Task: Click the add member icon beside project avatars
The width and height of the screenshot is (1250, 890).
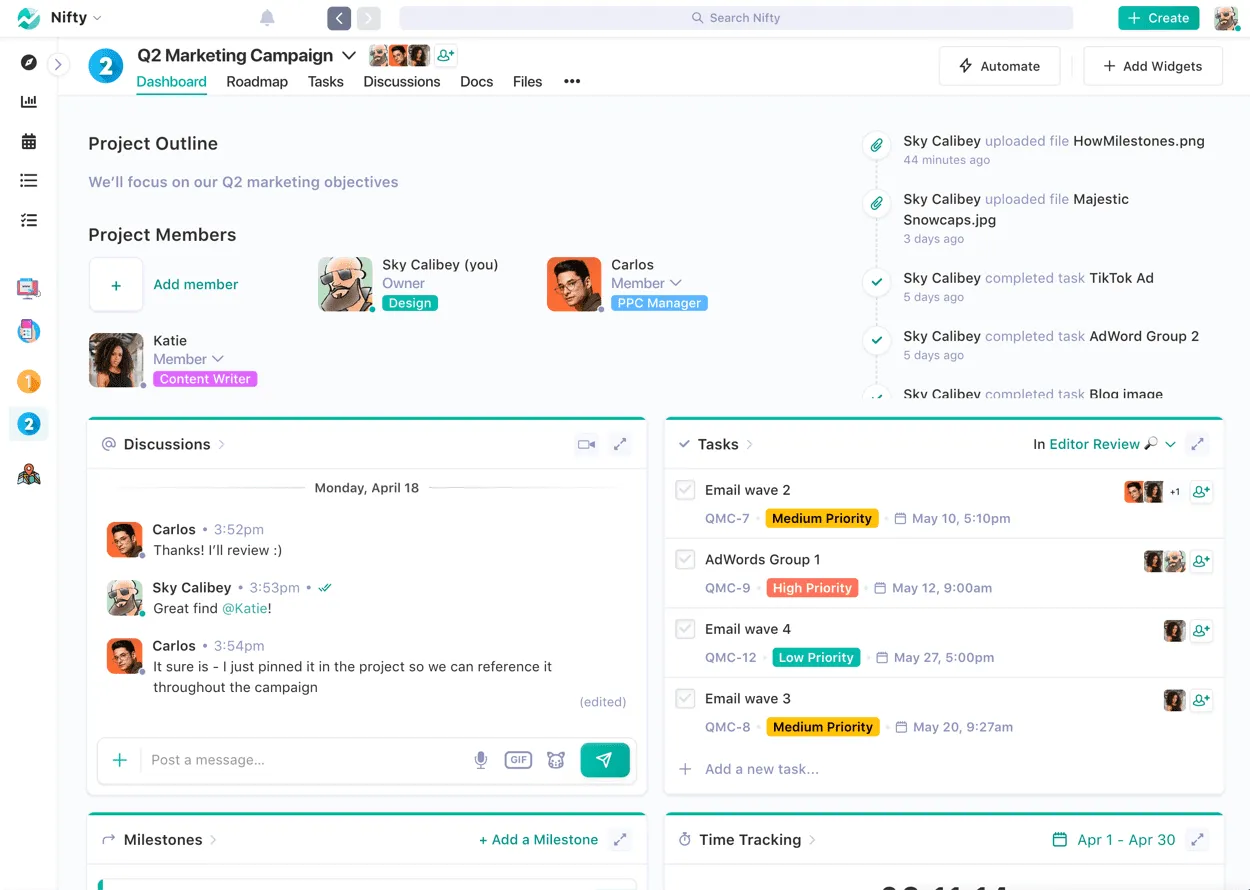Action: coord(446,56)
